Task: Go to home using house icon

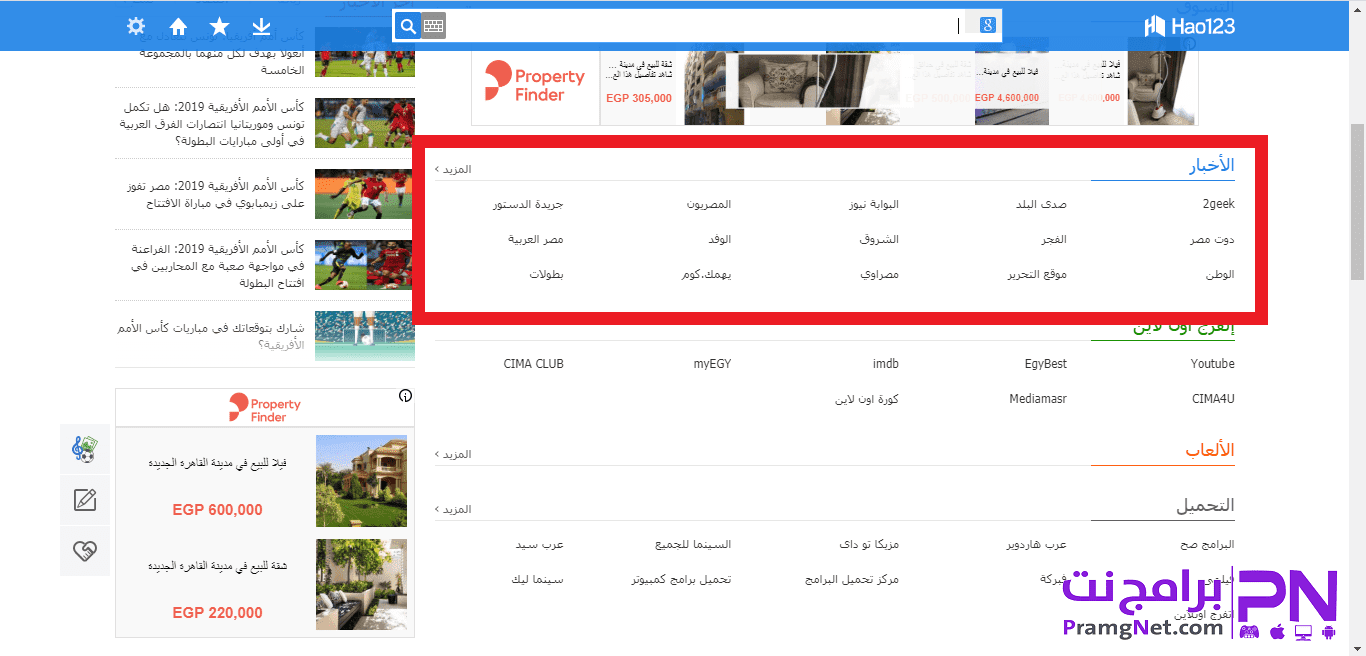Action: pyautogui.click(x=178, y=26)
